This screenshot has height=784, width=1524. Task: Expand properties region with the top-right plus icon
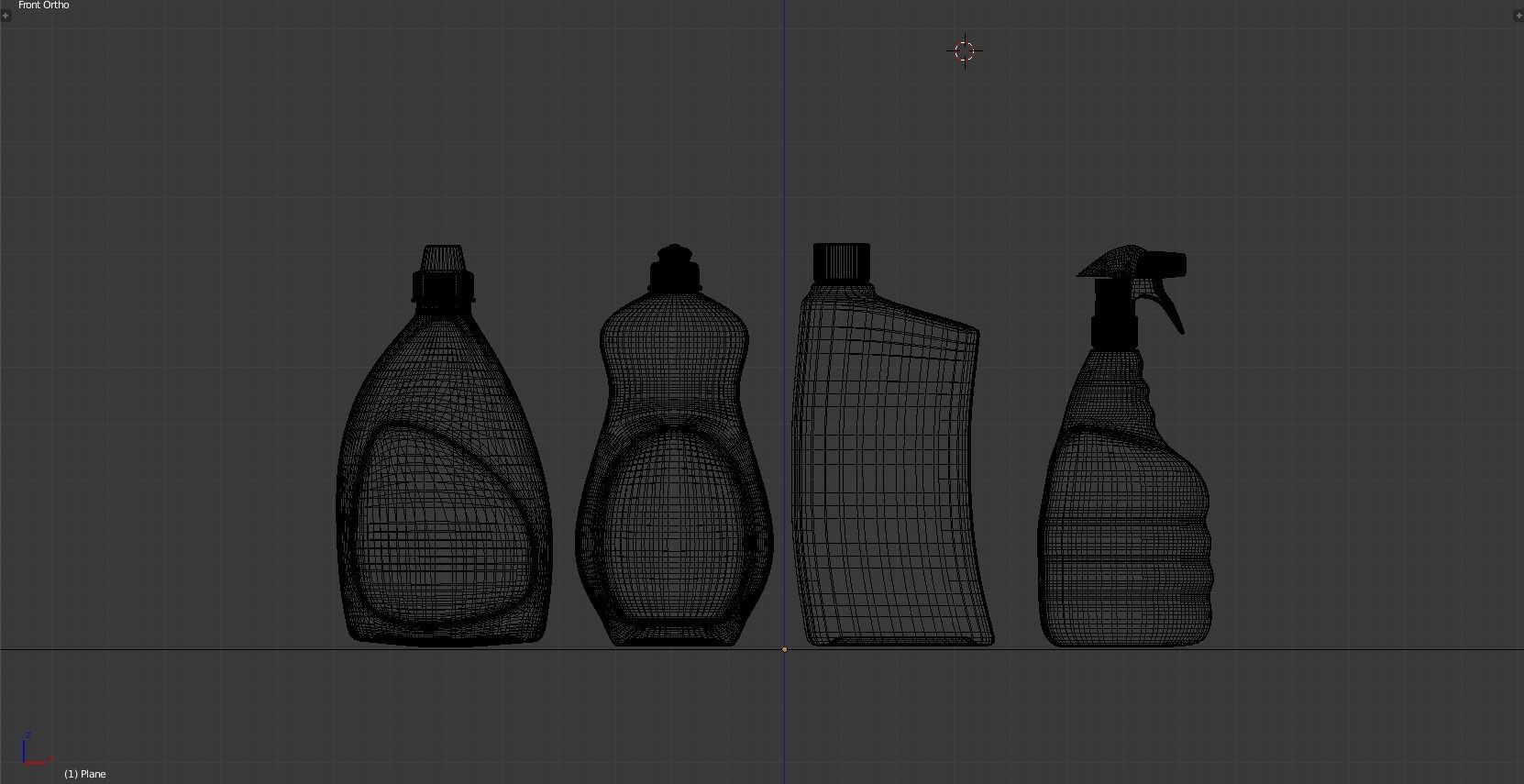point(1518,16)
